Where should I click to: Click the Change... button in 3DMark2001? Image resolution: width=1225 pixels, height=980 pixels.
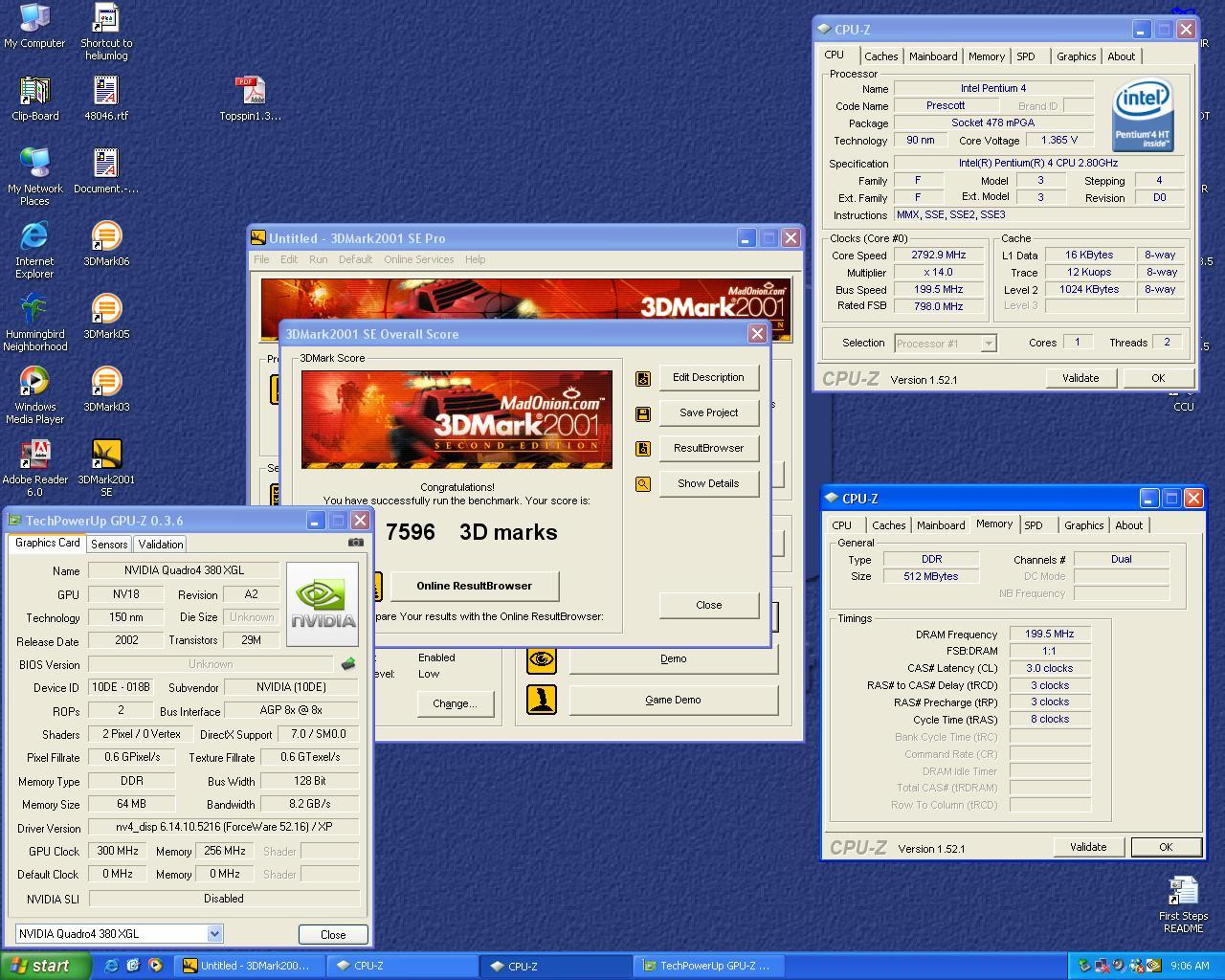(x=455, y=703)
